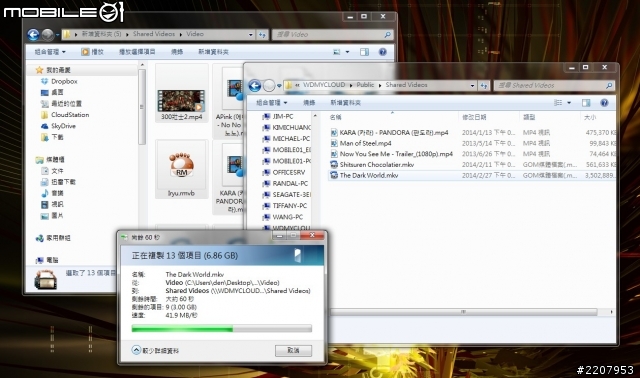
Task: Click view mode icon in Video window toolbar
Action: (x=337, y=52)
